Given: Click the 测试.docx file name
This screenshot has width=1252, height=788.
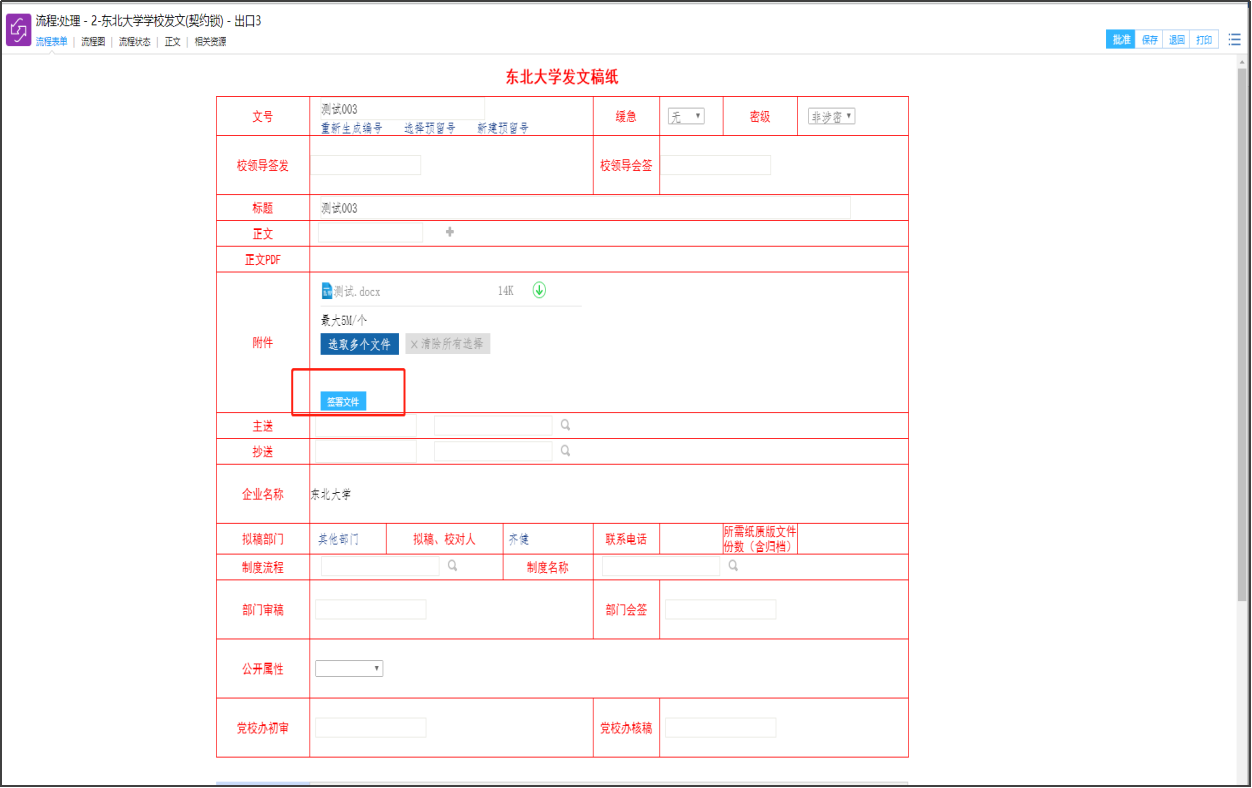Looking at the screenshot, I should [357, 291].
